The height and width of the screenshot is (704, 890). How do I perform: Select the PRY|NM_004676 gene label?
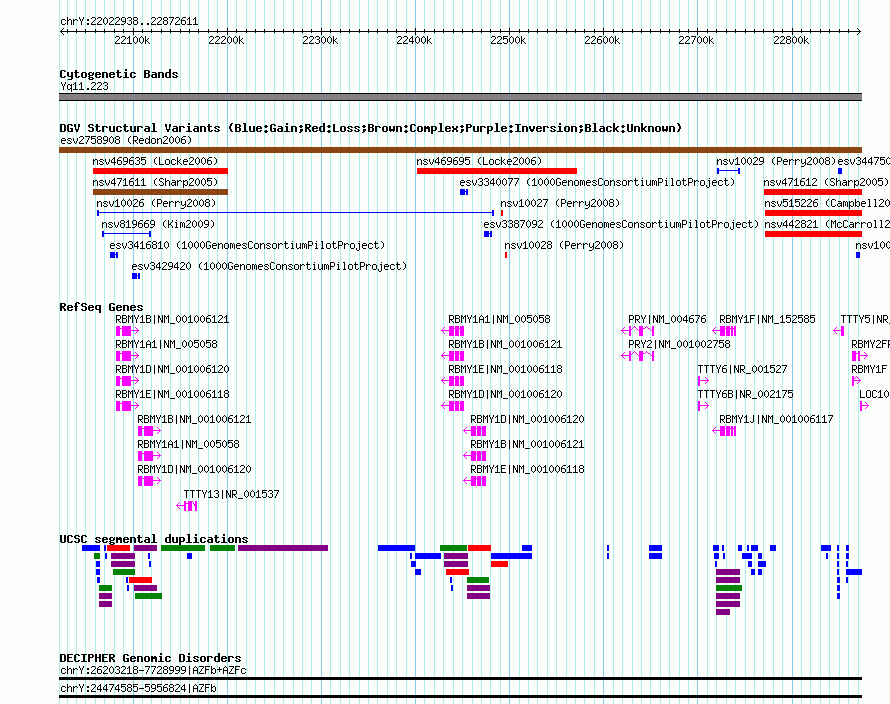point(668,320)
